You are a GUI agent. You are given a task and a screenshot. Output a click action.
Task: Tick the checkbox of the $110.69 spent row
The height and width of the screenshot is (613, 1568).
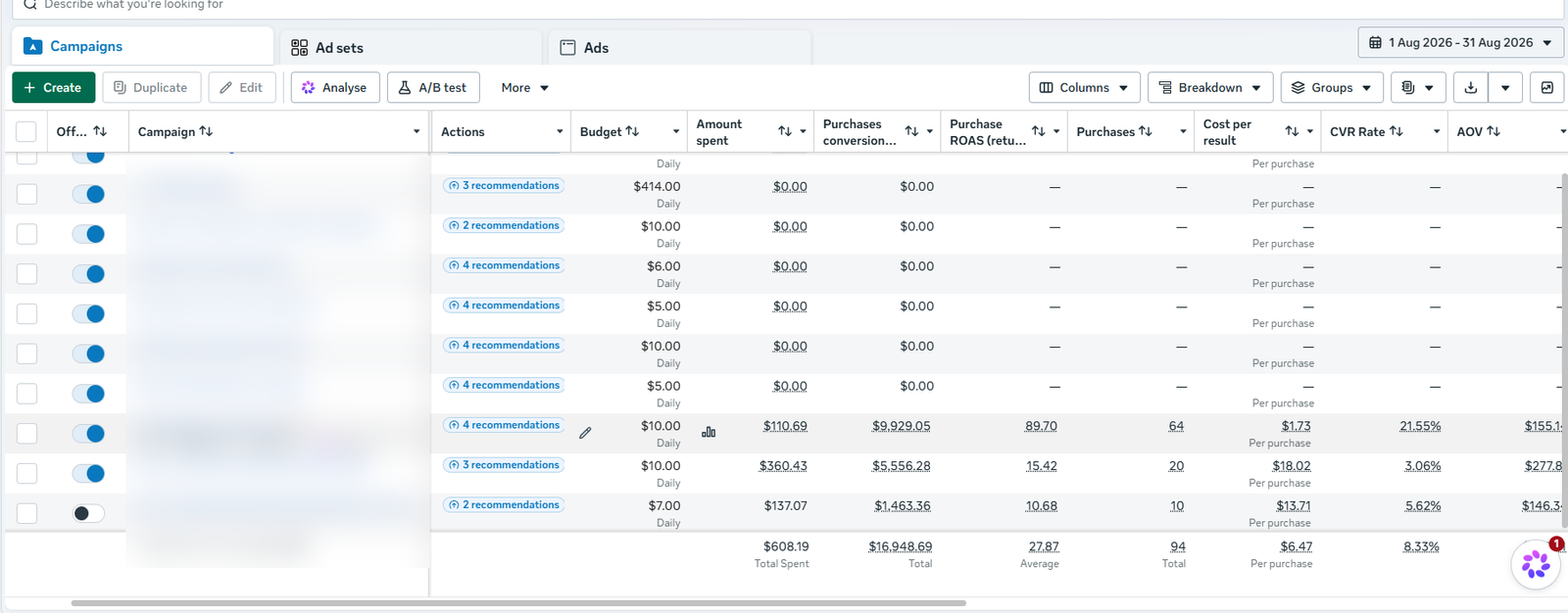pyautogui.click(x=26, y=434)
